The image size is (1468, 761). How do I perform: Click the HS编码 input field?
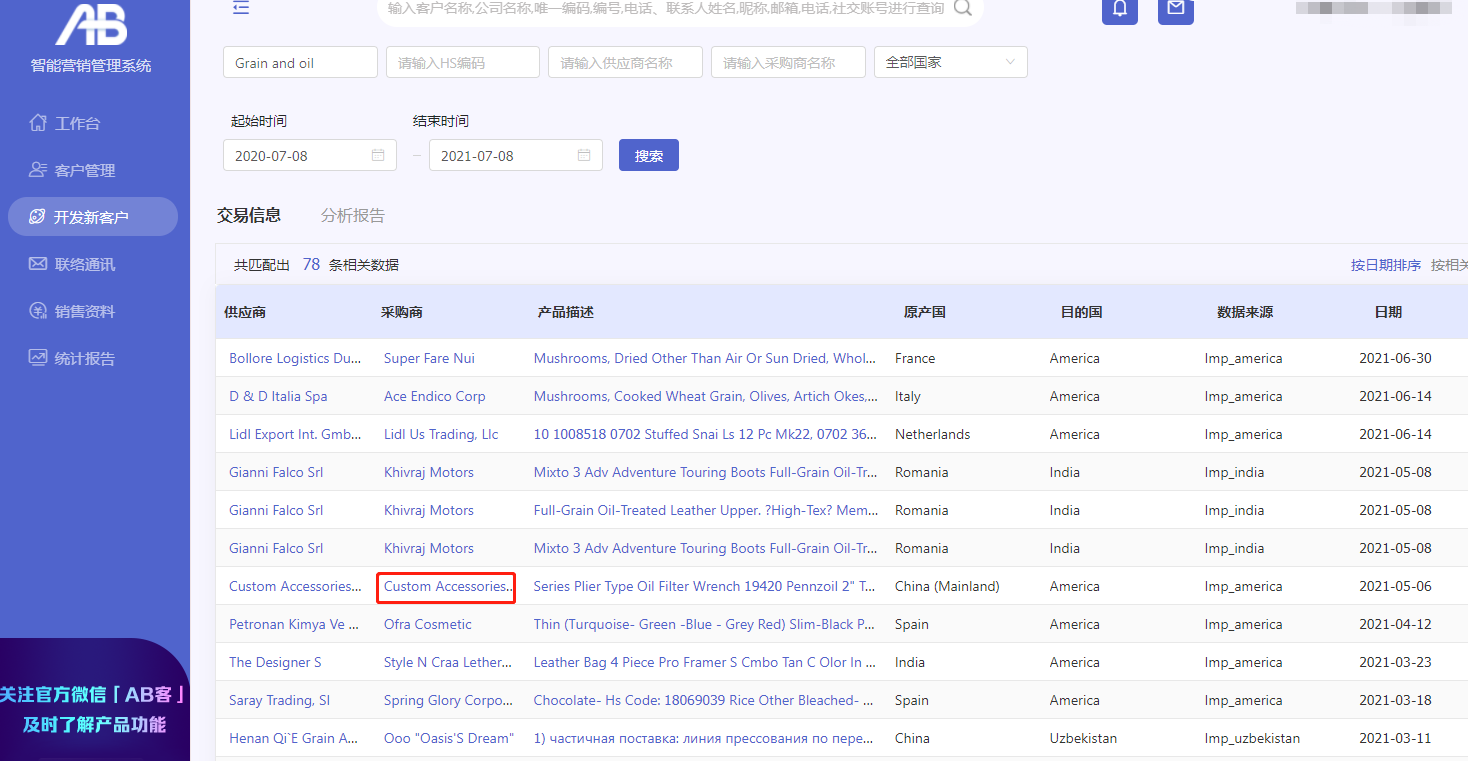tap(463, 62)
